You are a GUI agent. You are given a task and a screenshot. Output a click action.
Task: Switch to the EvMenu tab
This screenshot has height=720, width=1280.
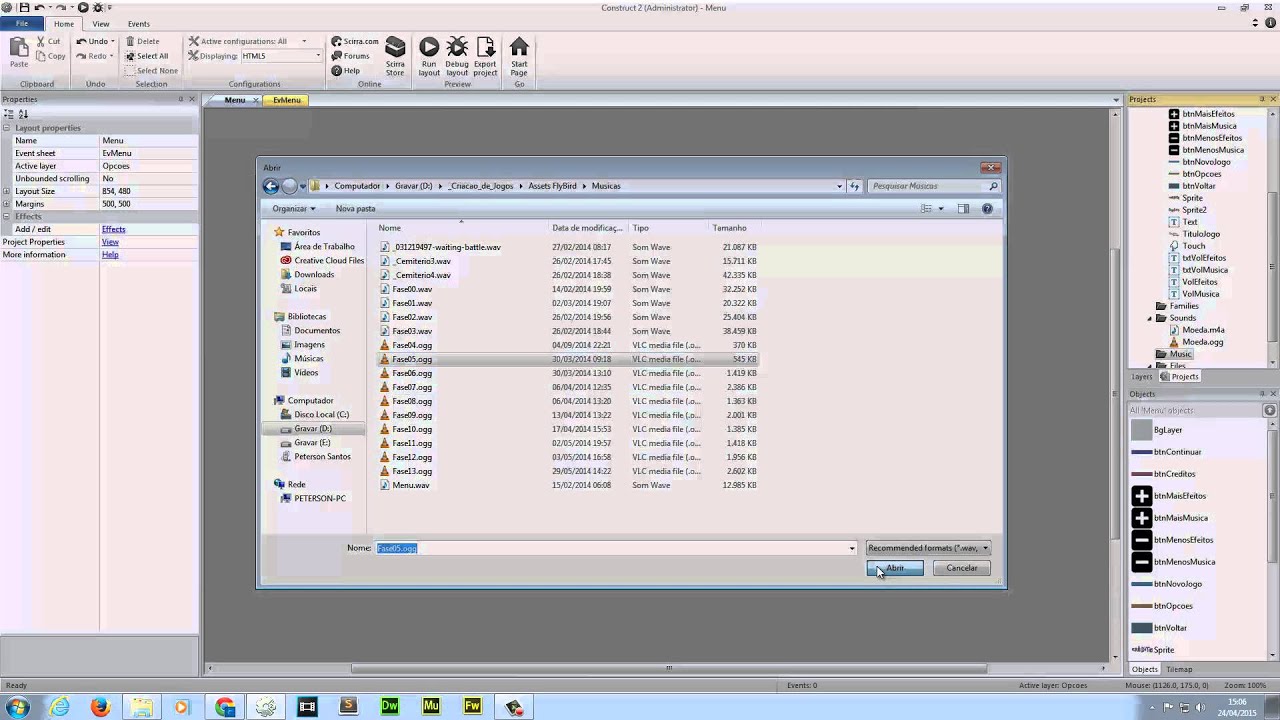pyautogui.click(x=286, y=100)
